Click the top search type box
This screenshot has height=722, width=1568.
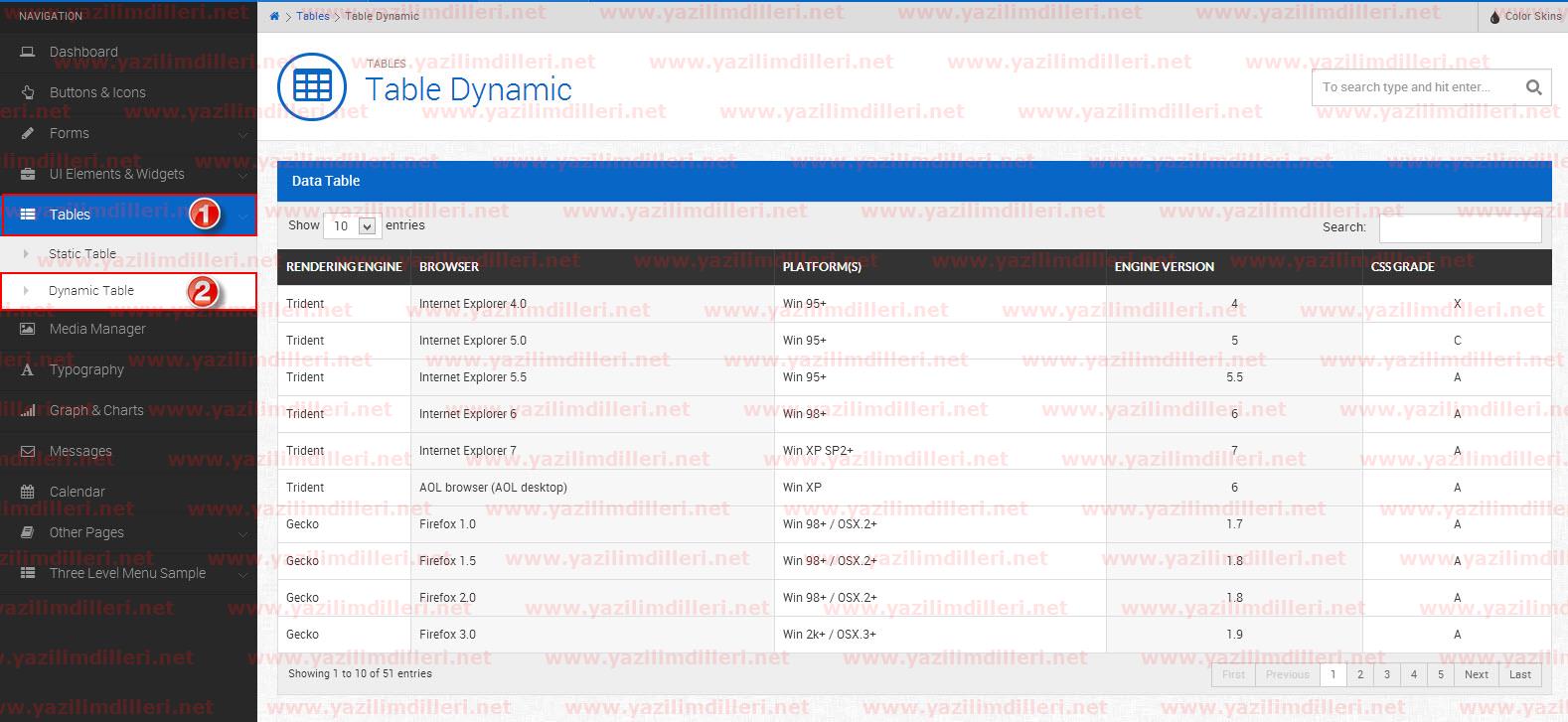pos(1417,87)
